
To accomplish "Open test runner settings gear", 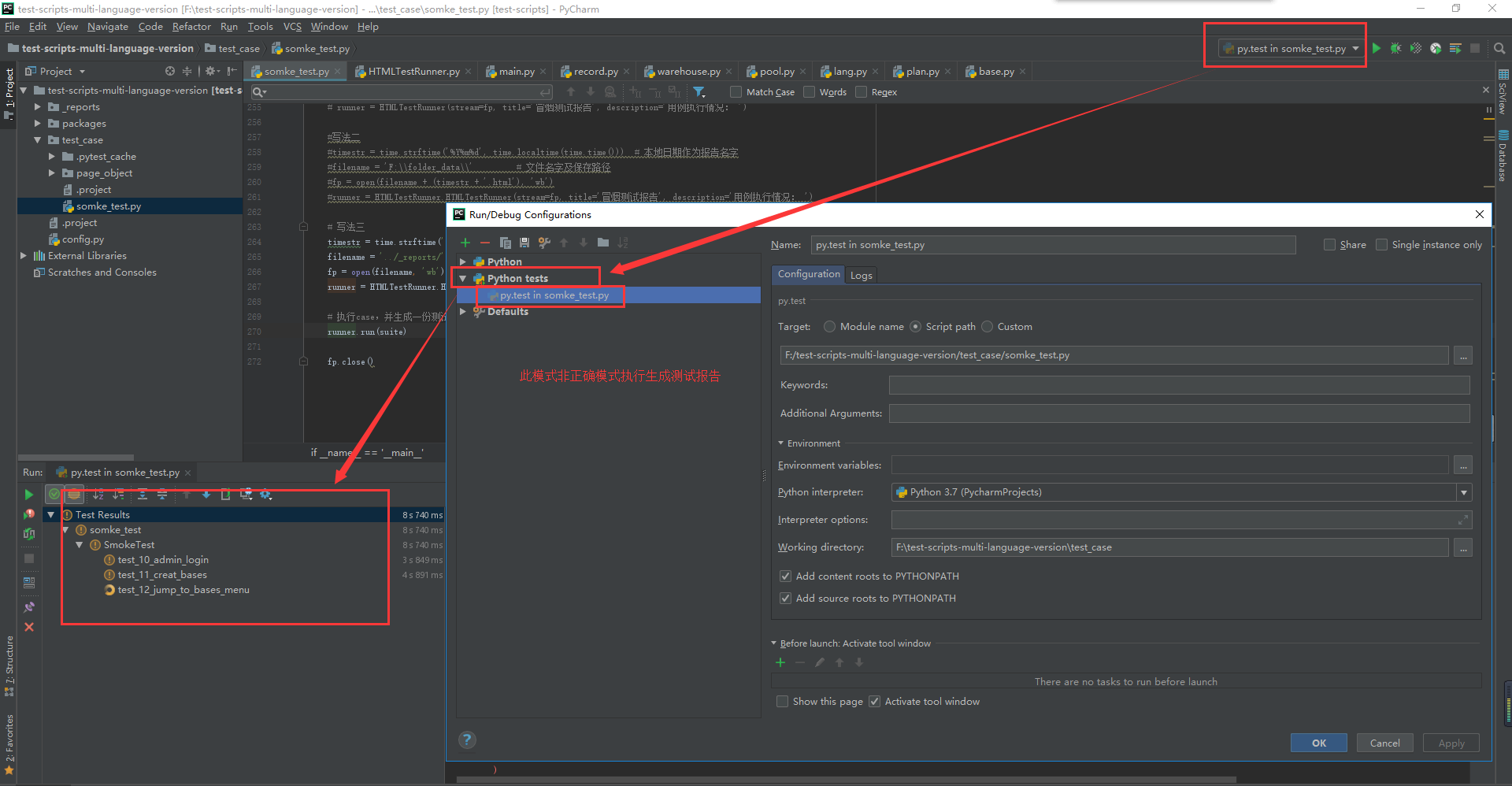I will 266,495.
